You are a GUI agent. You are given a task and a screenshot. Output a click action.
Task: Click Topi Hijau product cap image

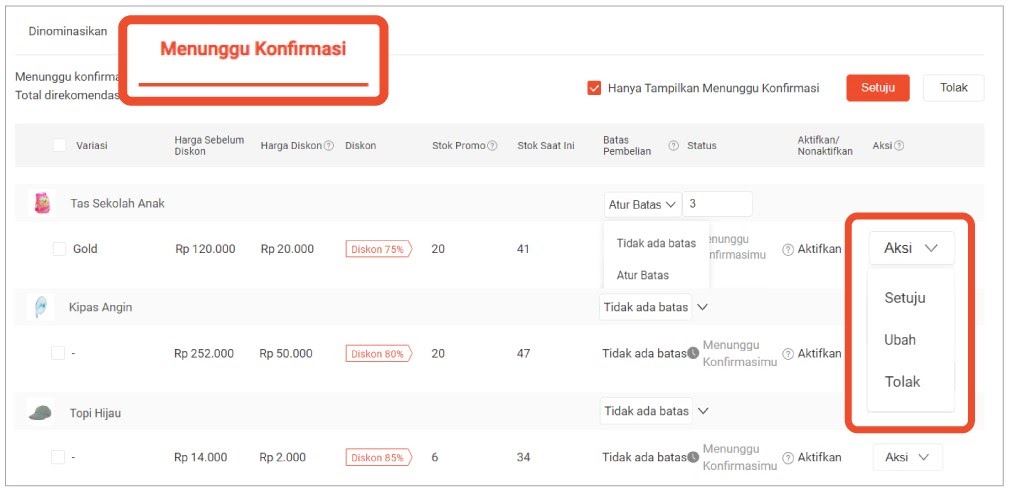(40, 411)
